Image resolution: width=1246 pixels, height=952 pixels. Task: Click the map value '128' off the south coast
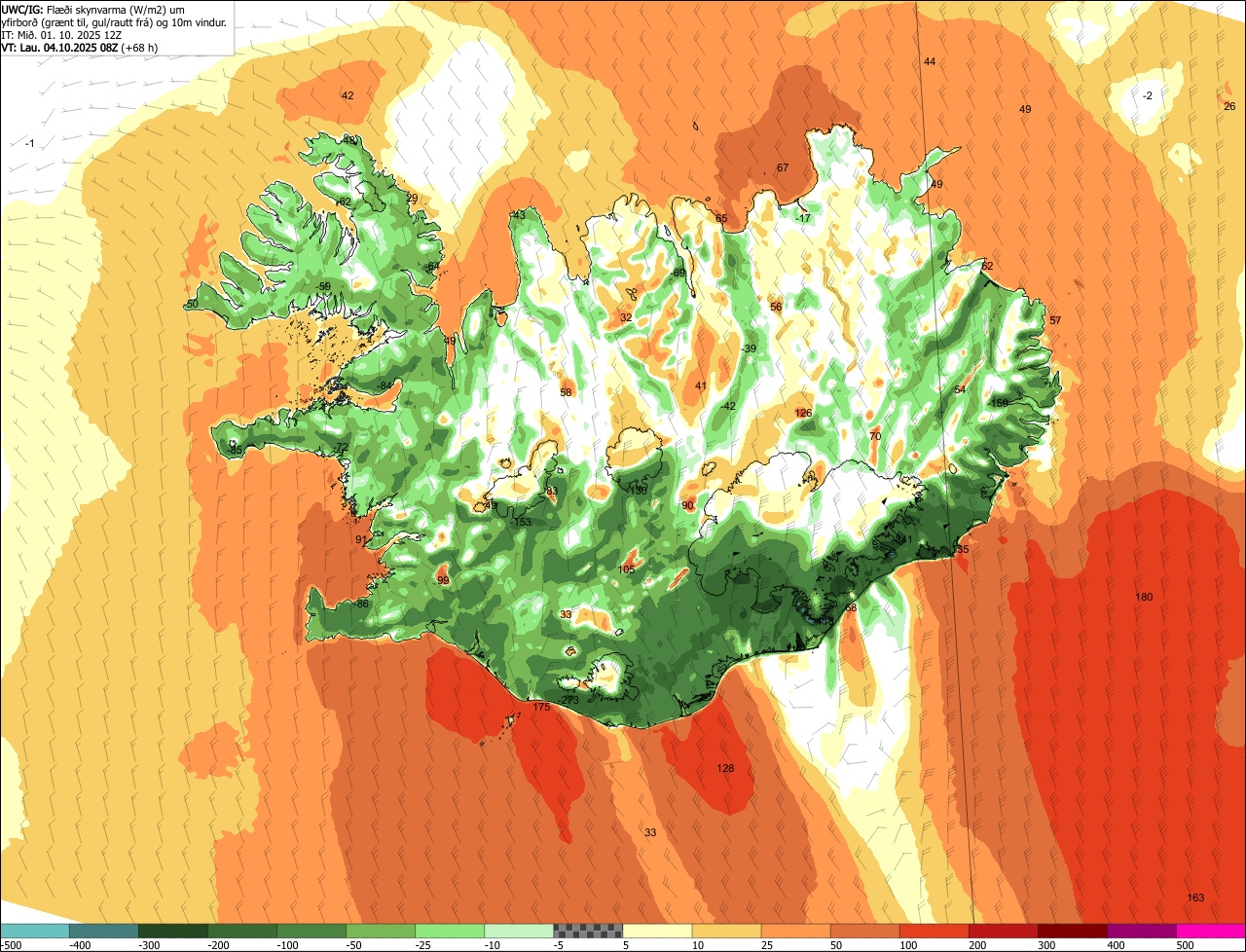(x=725, y=769)
